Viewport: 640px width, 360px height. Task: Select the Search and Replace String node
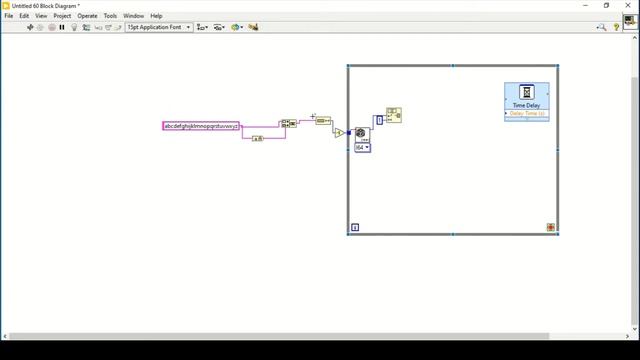(x=289, y=123)
